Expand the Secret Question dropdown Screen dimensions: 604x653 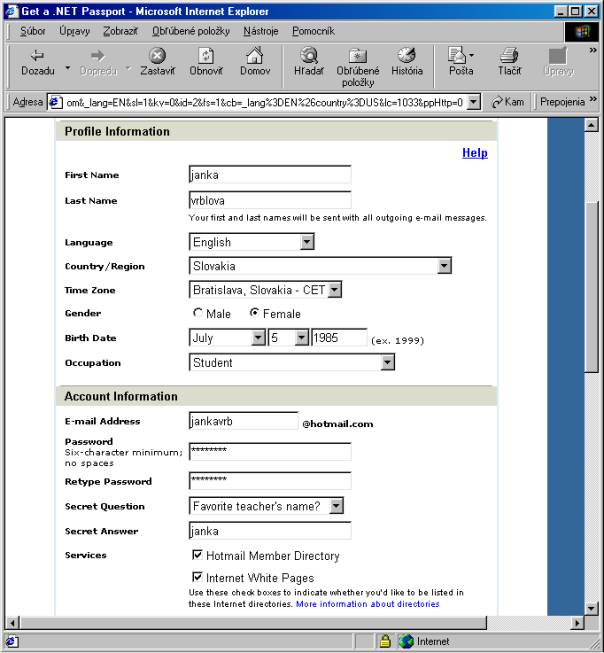coord(336,507)
